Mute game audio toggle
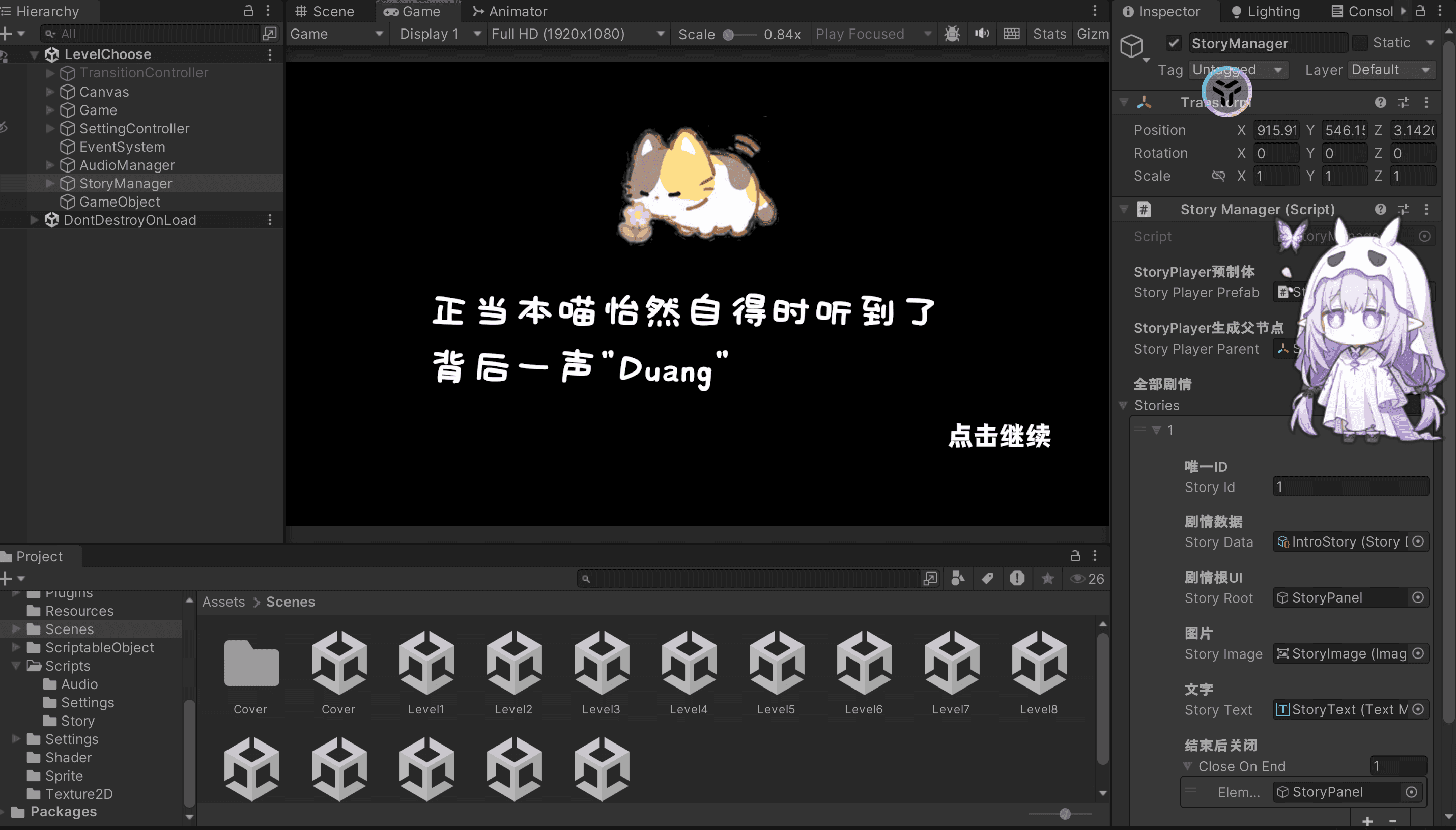This screenshot has height=830, width=1456. click(x=982, y=34)
